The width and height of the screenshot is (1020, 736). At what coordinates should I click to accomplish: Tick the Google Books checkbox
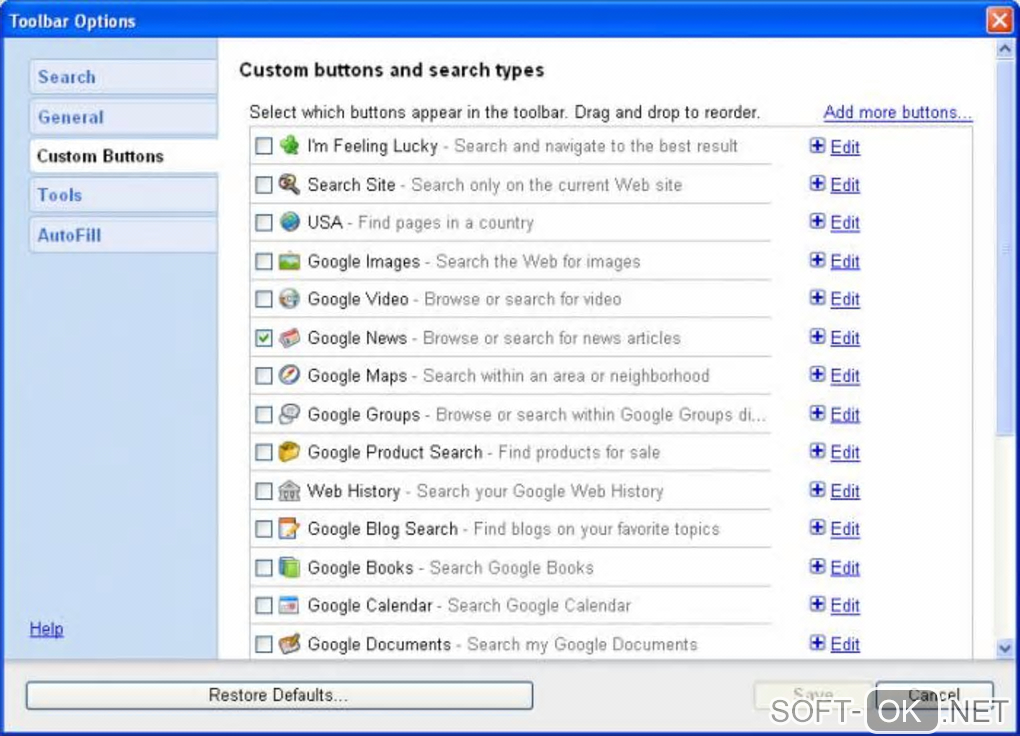pyautogui.click(x=263, y=567)
